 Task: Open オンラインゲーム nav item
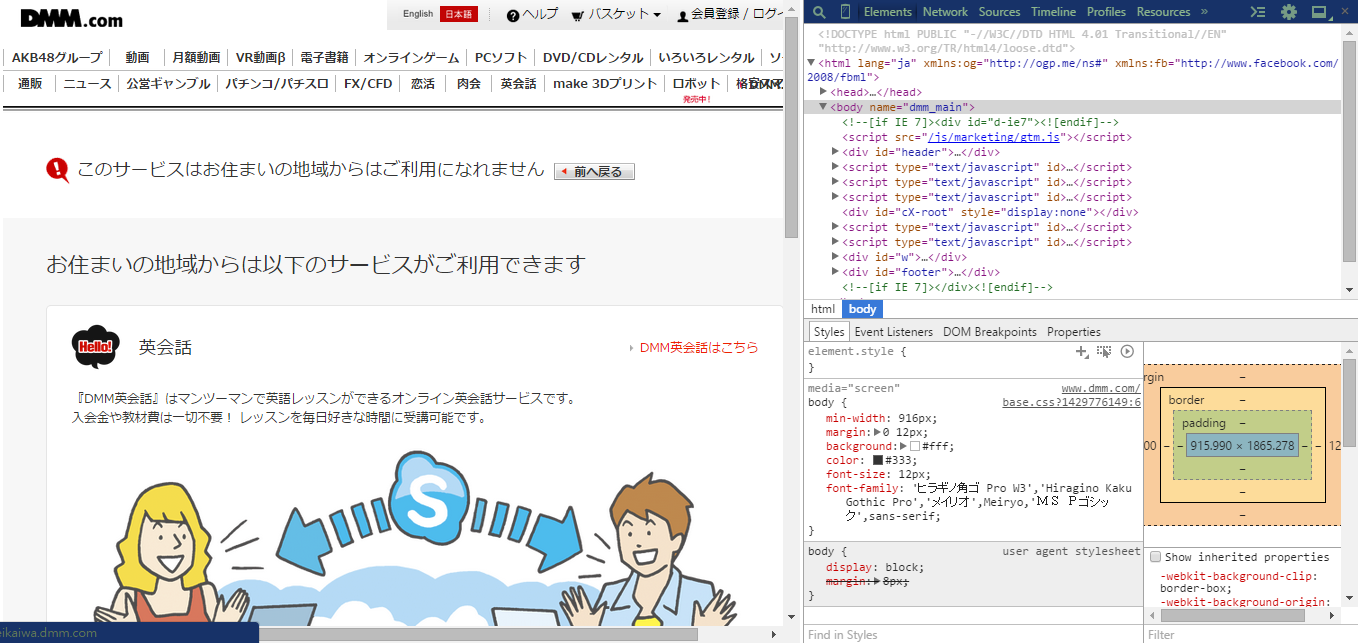point(411,58)
